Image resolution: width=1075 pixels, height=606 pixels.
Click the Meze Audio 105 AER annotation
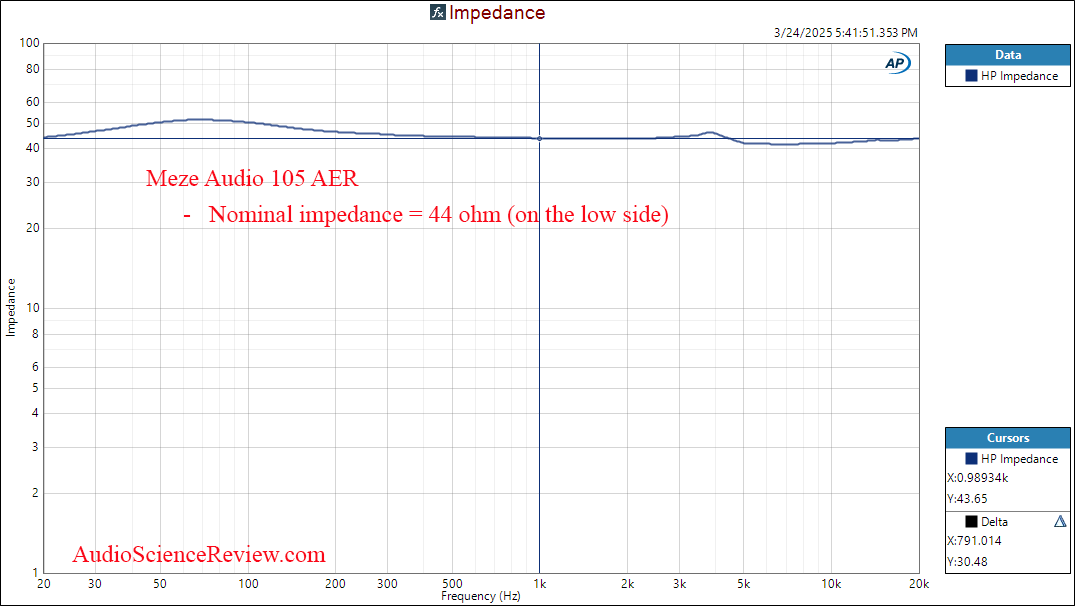pos(252,178)
